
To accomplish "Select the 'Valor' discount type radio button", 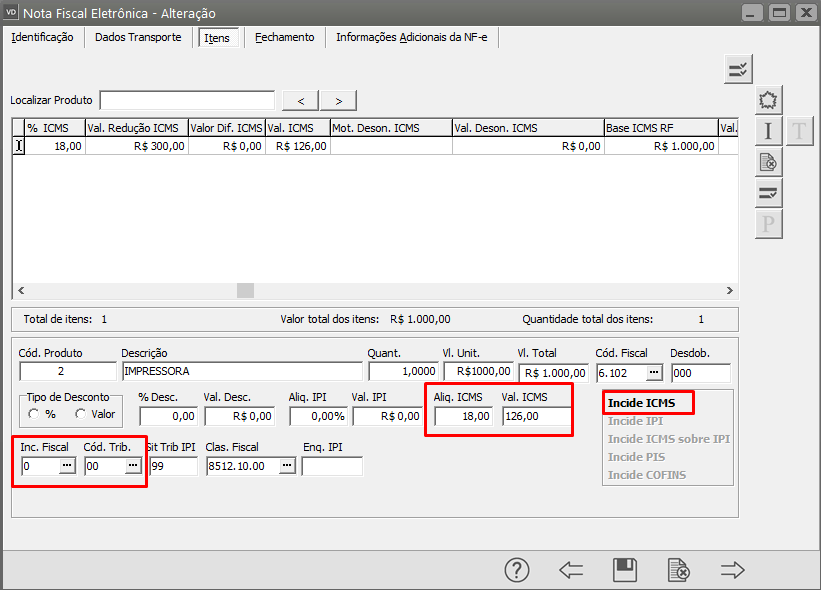I will pyautogui.click(x=81, y=414).
